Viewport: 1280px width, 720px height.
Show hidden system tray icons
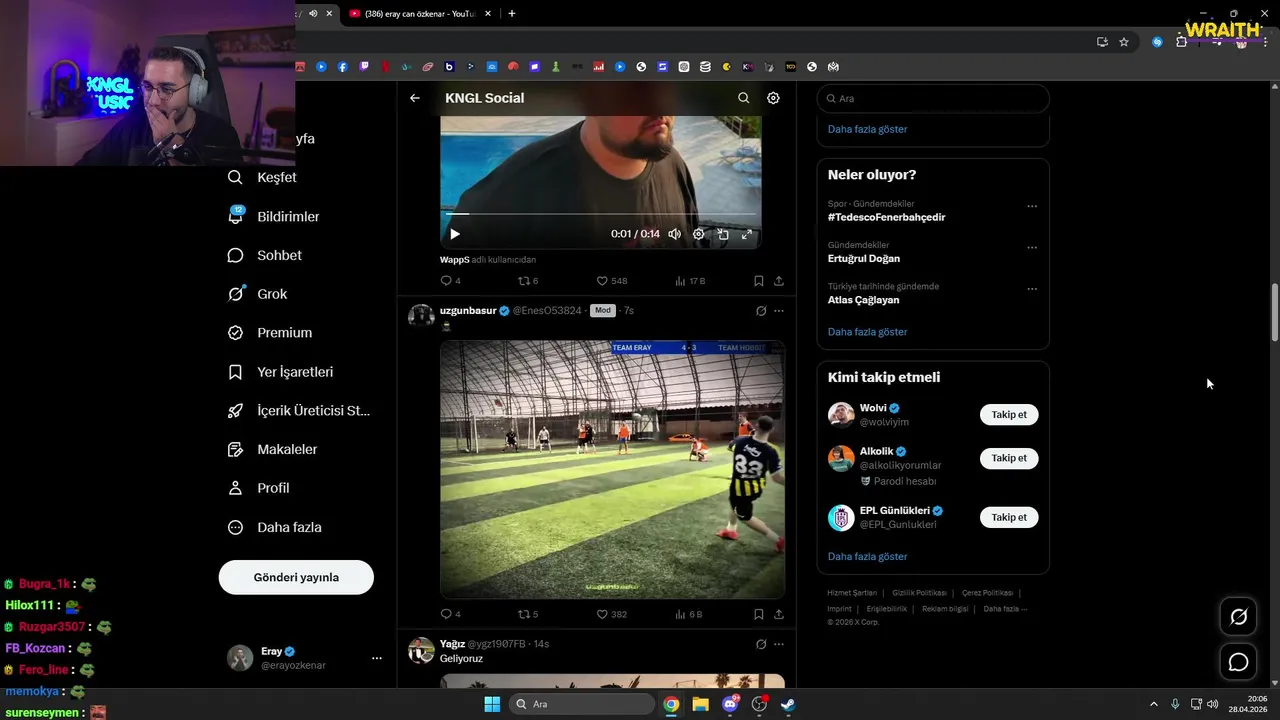click(1153, 704)
